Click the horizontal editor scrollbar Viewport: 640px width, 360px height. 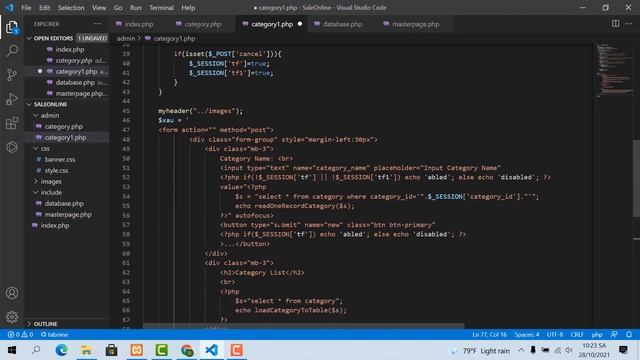304,326
